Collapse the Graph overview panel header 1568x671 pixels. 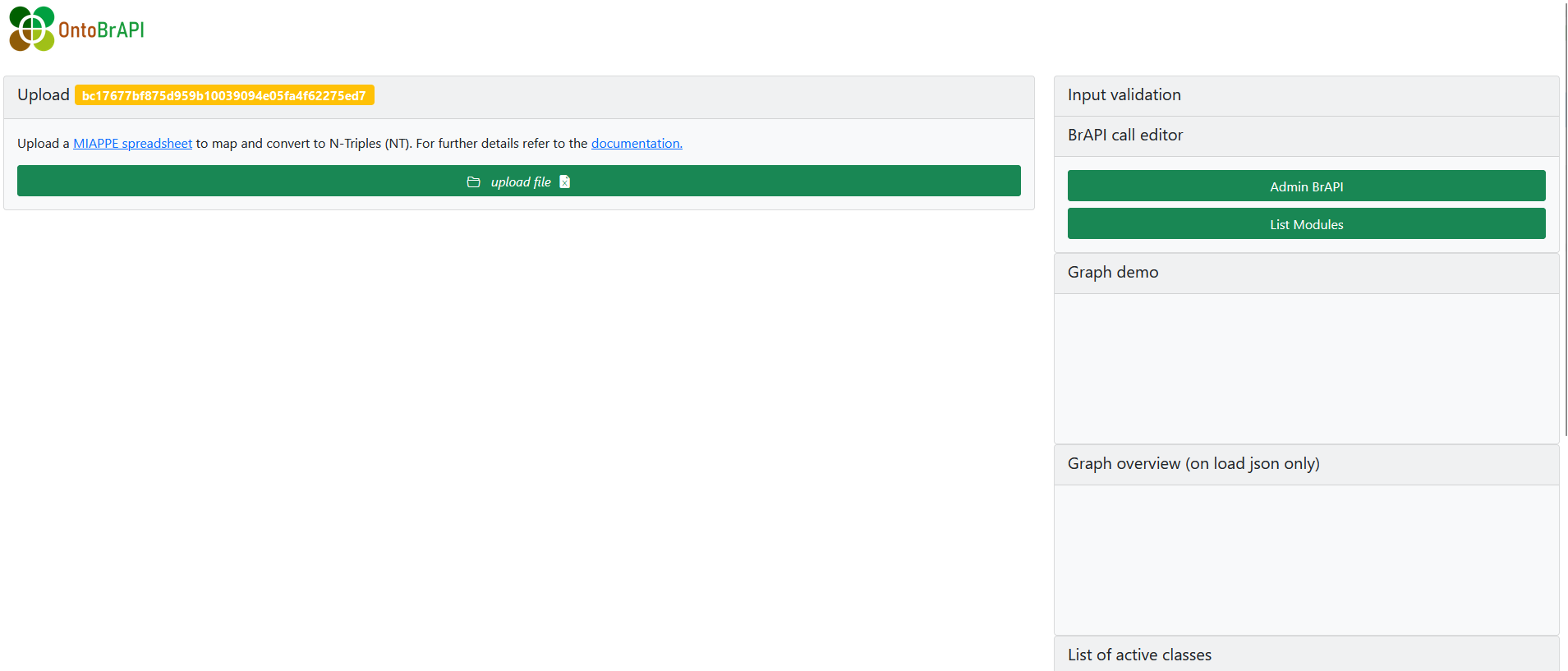click(1306, 464)
